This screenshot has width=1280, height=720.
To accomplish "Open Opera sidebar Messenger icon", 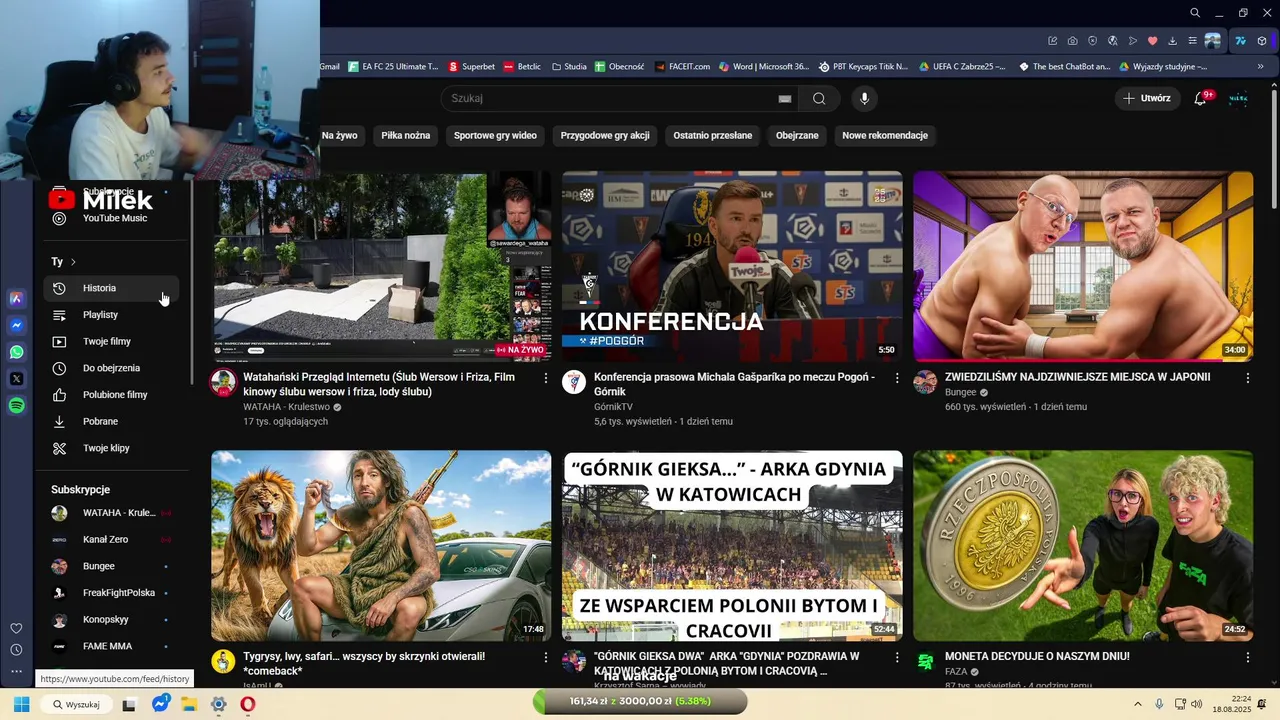I will coord(16,325).
